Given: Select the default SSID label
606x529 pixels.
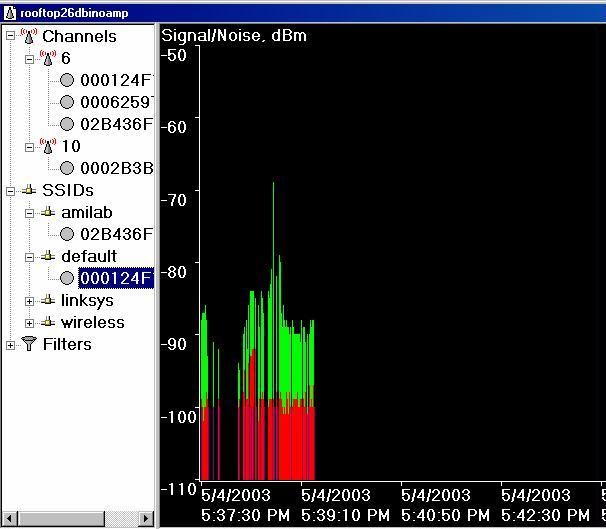Looking at the screenshot, I should click(x=88, y=256).
